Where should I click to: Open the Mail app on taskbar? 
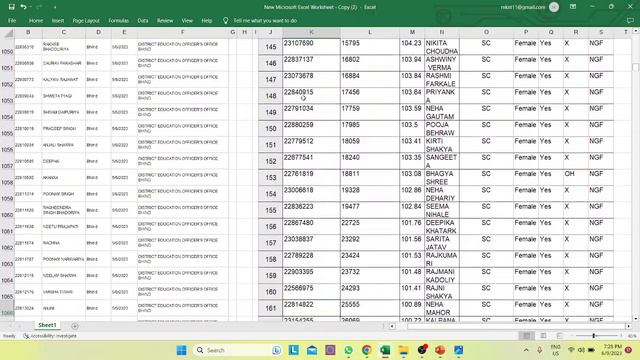tap(312, 350)
